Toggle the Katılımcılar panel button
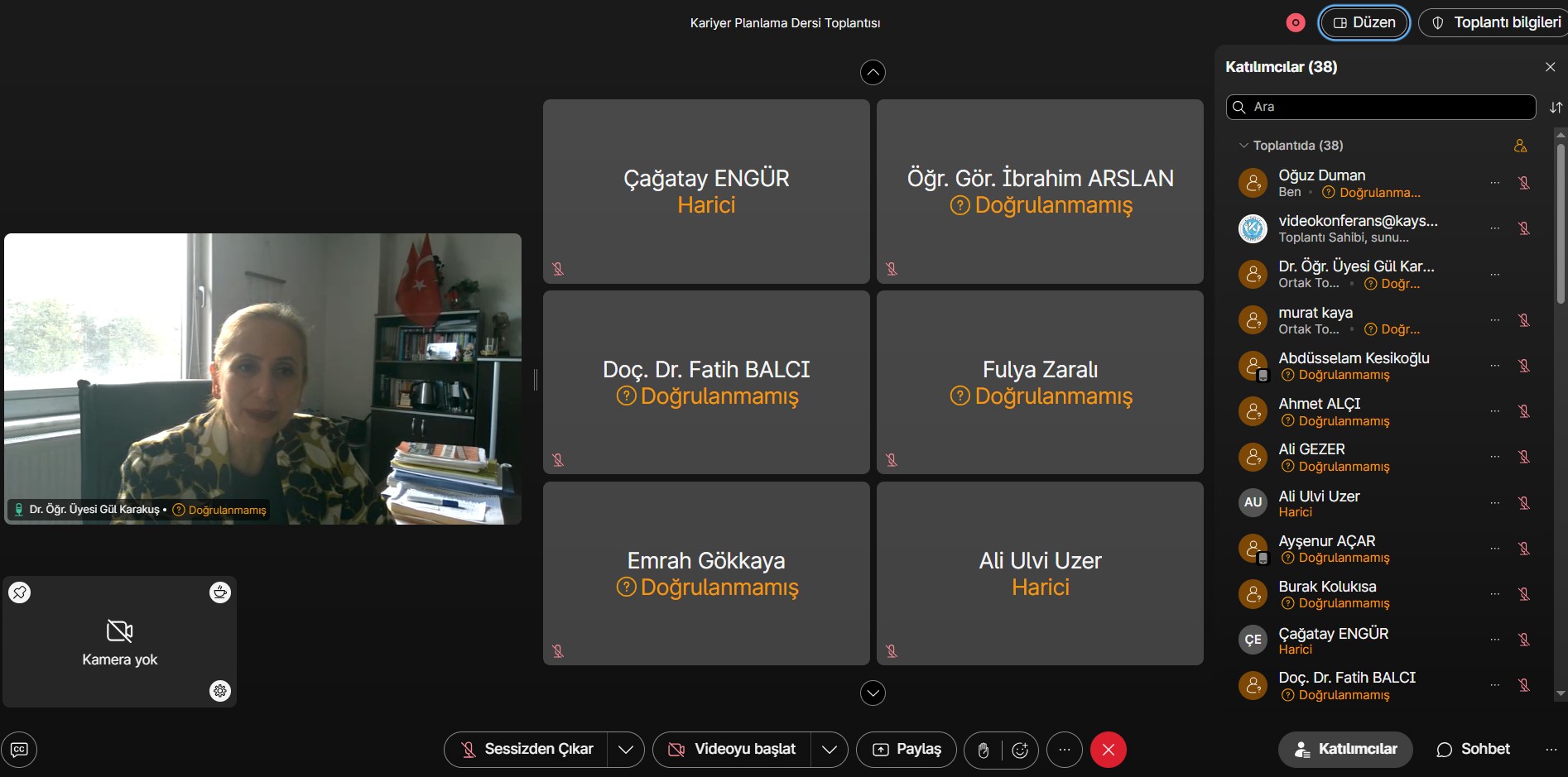Image resolution: width=1568 pixels, height=777 pixels. coord(1345,750)
